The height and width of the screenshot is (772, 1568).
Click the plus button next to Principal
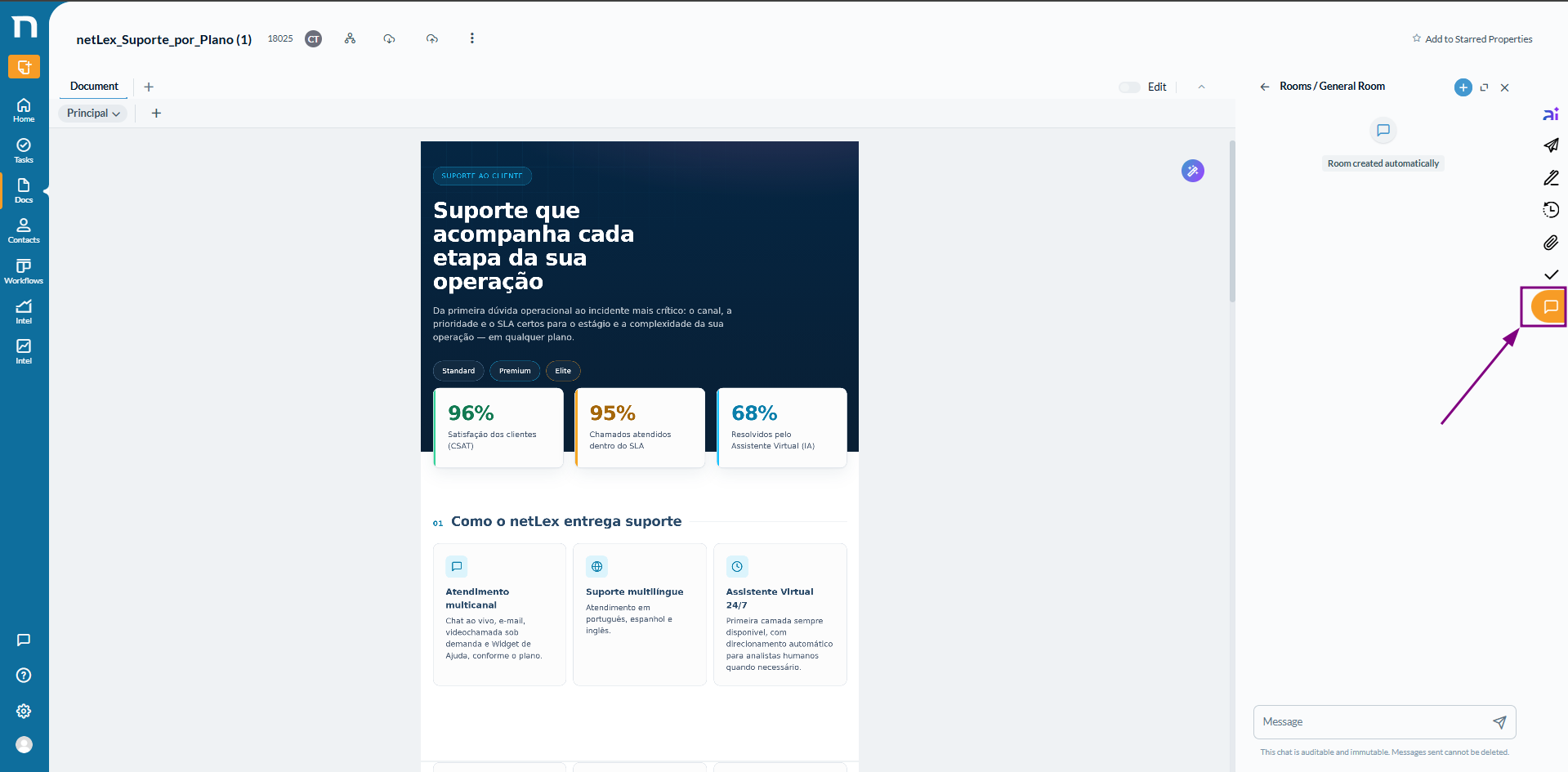156,114
